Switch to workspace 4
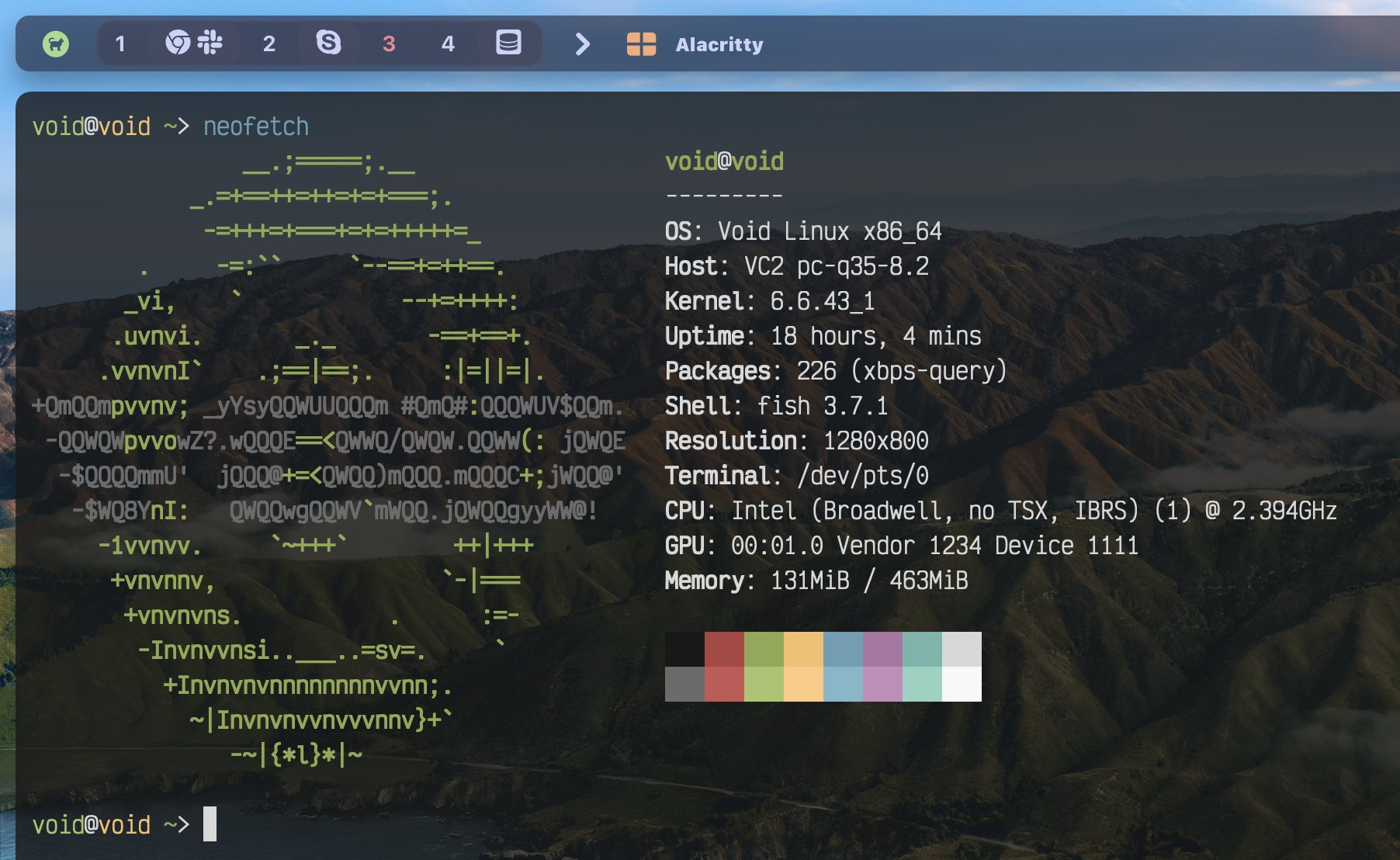The image size is (1400, 860). click(448, 43)
